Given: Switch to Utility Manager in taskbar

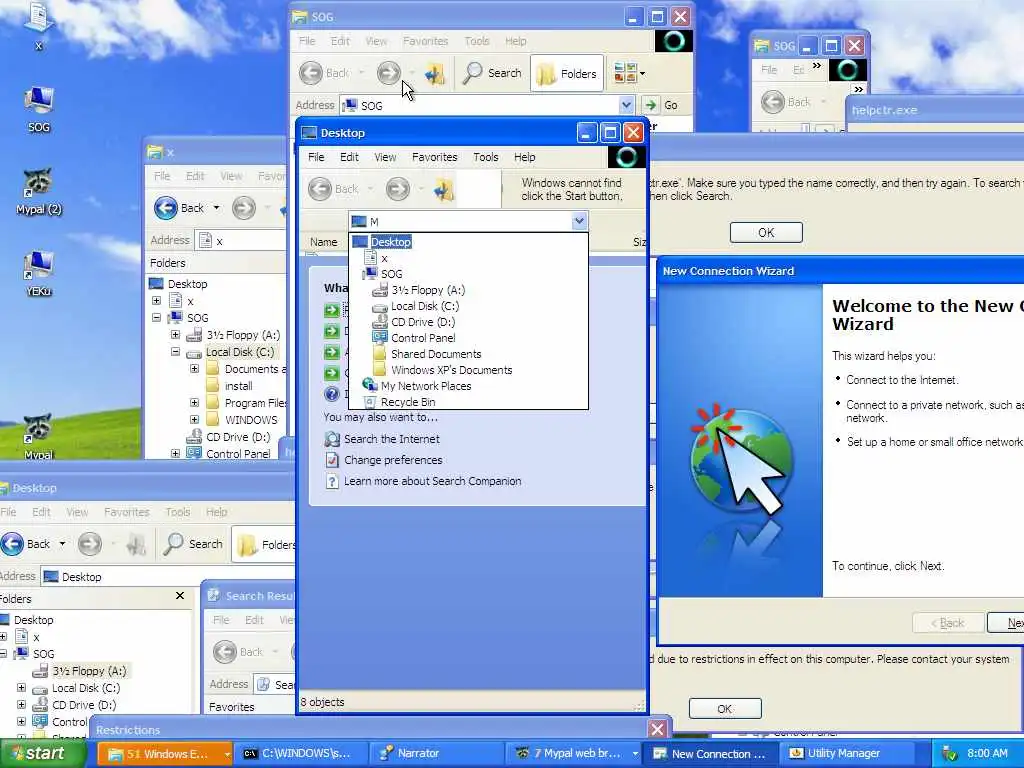Looking at the screenshot, I should pos(846,754).
